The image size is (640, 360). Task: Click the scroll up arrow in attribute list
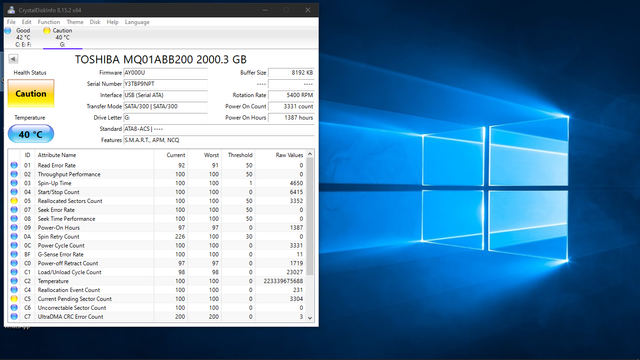coord(310,154)
